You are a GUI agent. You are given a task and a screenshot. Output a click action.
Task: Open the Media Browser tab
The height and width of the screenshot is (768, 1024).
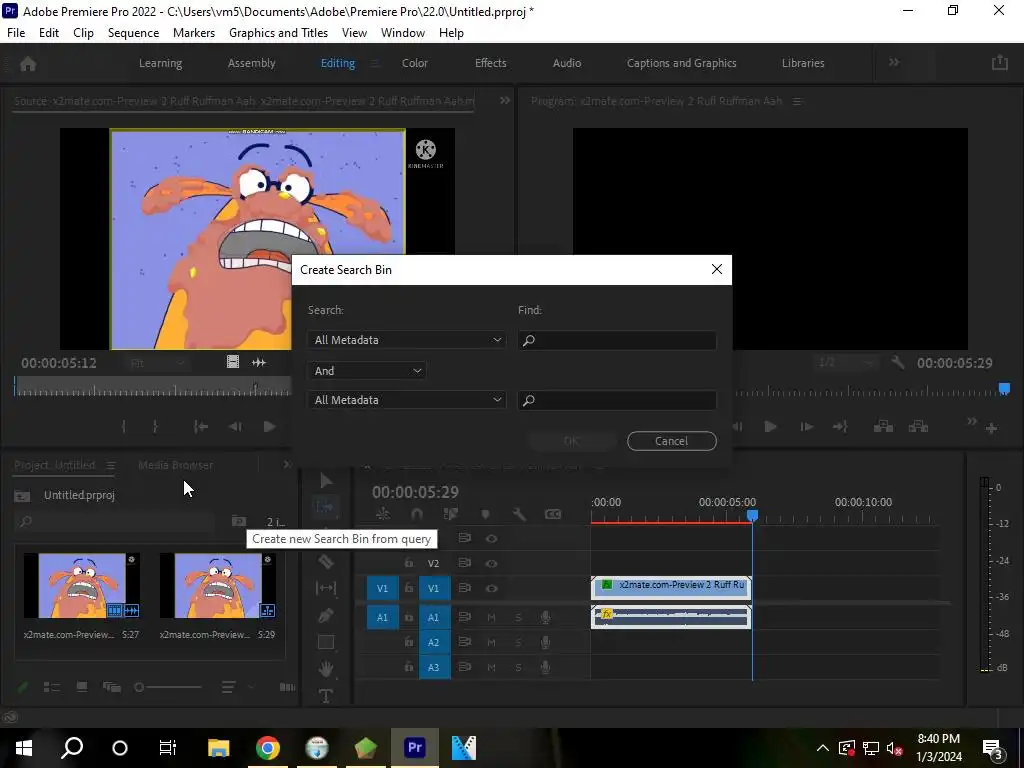[x=175, y=465]
